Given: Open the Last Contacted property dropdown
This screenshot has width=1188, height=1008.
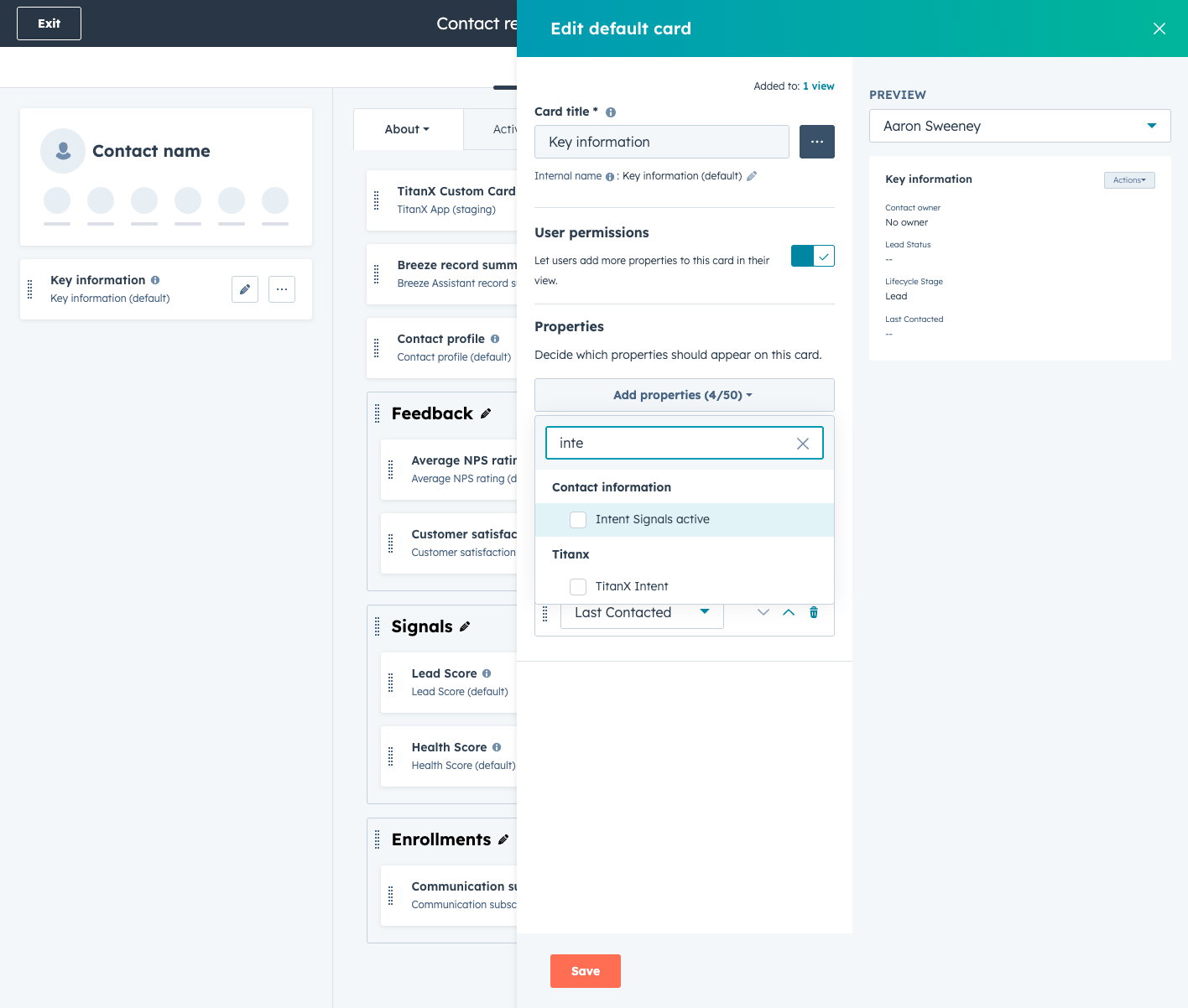Looking at the screenshot, I should [x=642, y=613].
